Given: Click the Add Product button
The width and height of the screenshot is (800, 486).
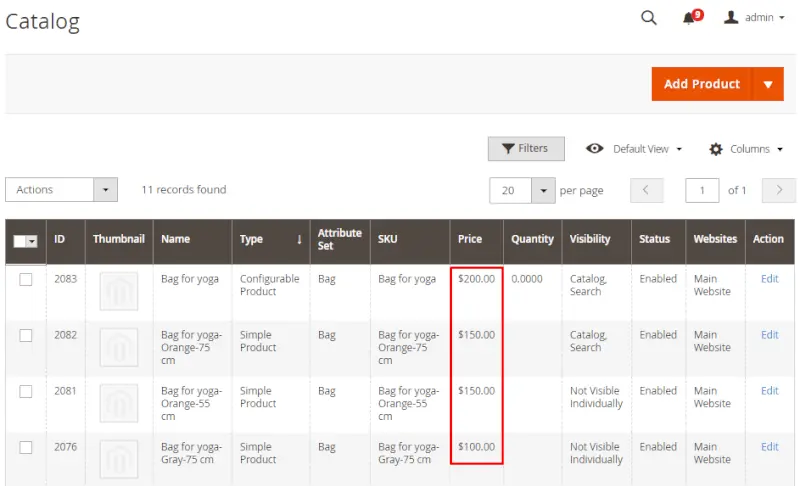Looking at the screenshot, I should click(702, 84).
